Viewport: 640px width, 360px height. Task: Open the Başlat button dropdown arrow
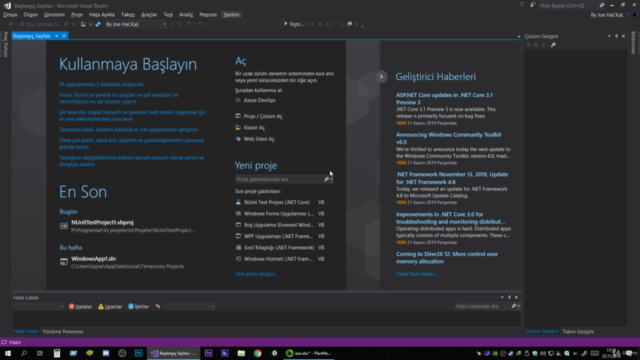307,24
